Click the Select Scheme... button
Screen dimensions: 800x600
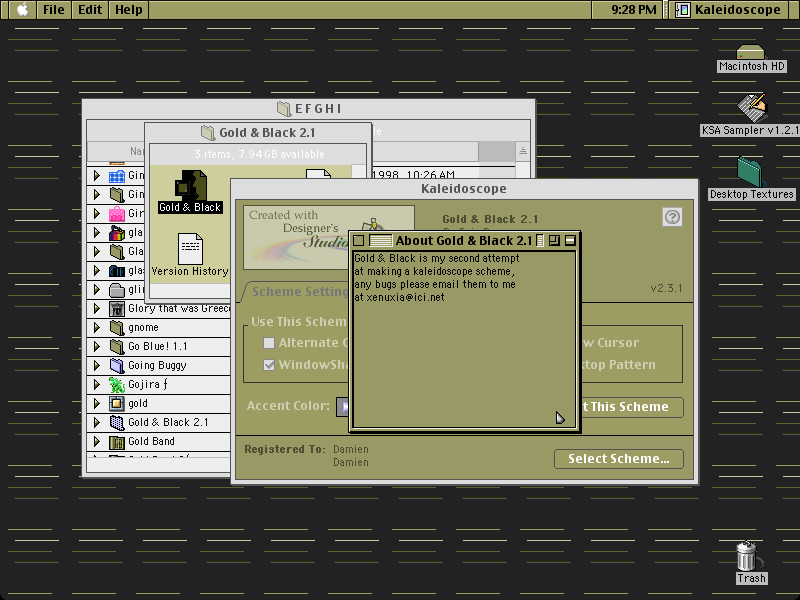coord(619,459)
